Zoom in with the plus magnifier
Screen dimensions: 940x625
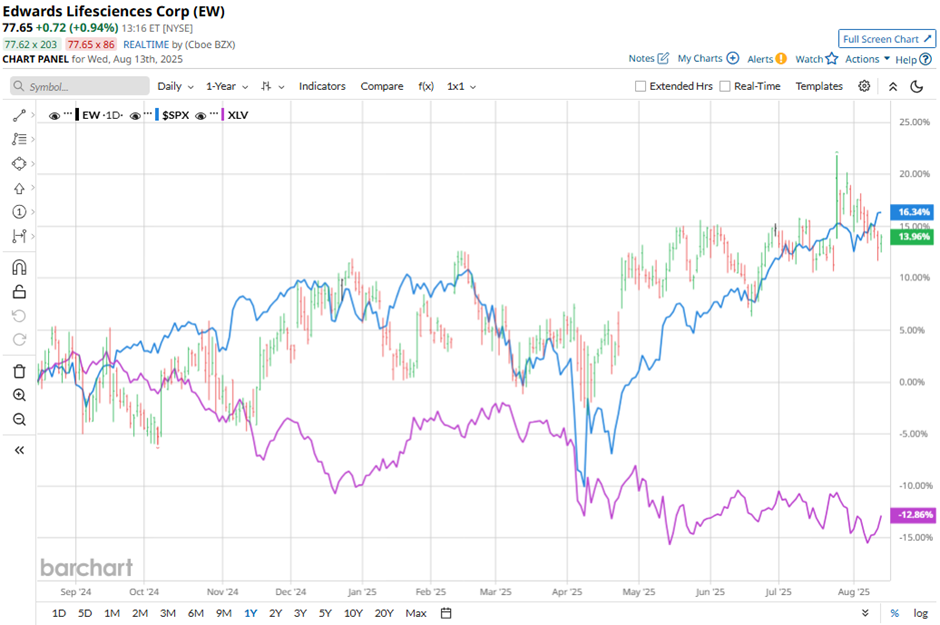pyautogui.click(x=19, y=395)
